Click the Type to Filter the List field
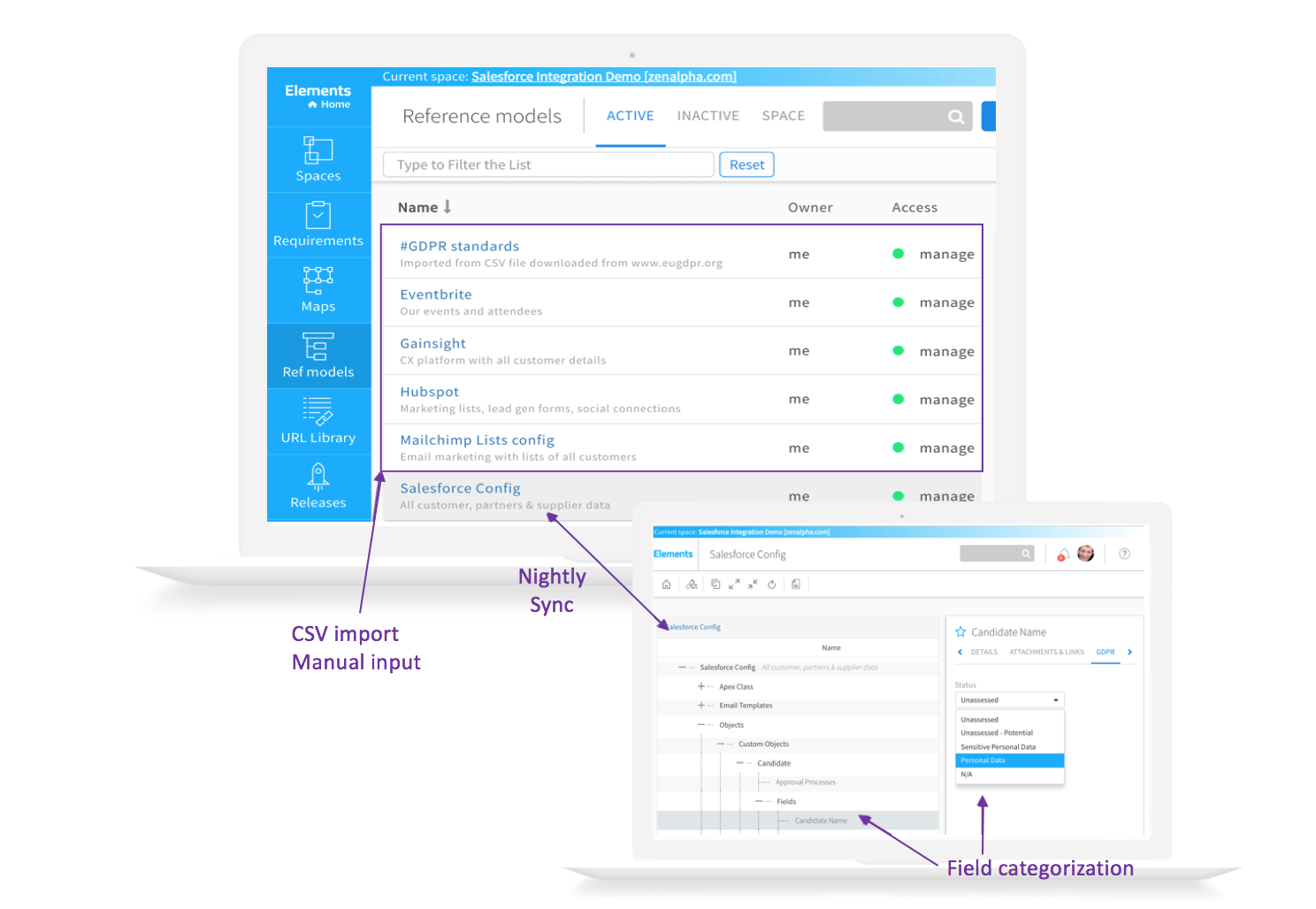Viewport: 1316px width, 909px height. (548, 164)
